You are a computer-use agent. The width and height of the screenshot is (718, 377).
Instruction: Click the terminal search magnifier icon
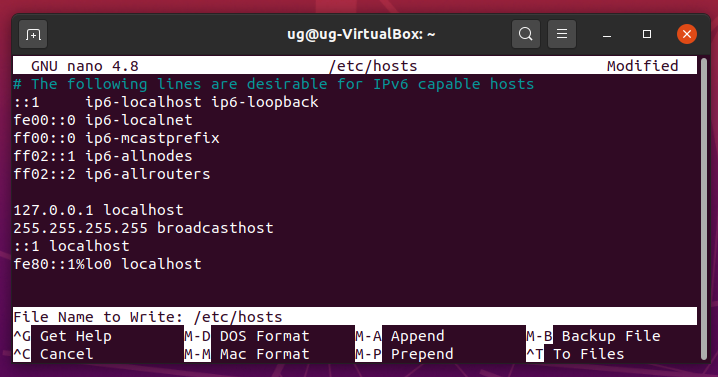(x=526, y=34)
